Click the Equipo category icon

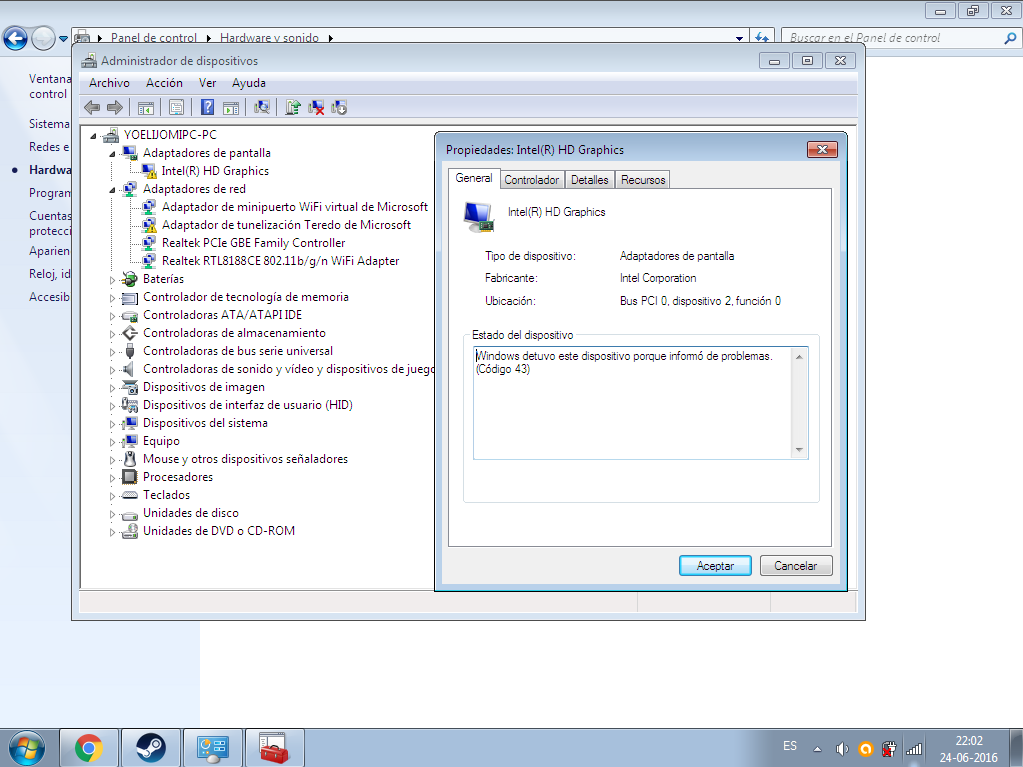click(x=130, y=442)
